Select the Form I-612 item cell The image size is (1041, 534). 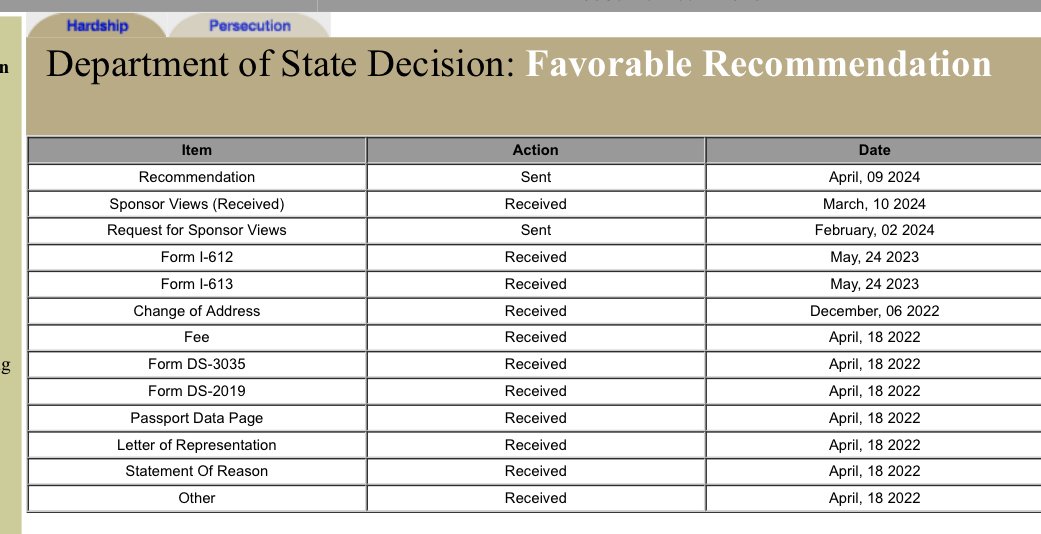(197, 257)
